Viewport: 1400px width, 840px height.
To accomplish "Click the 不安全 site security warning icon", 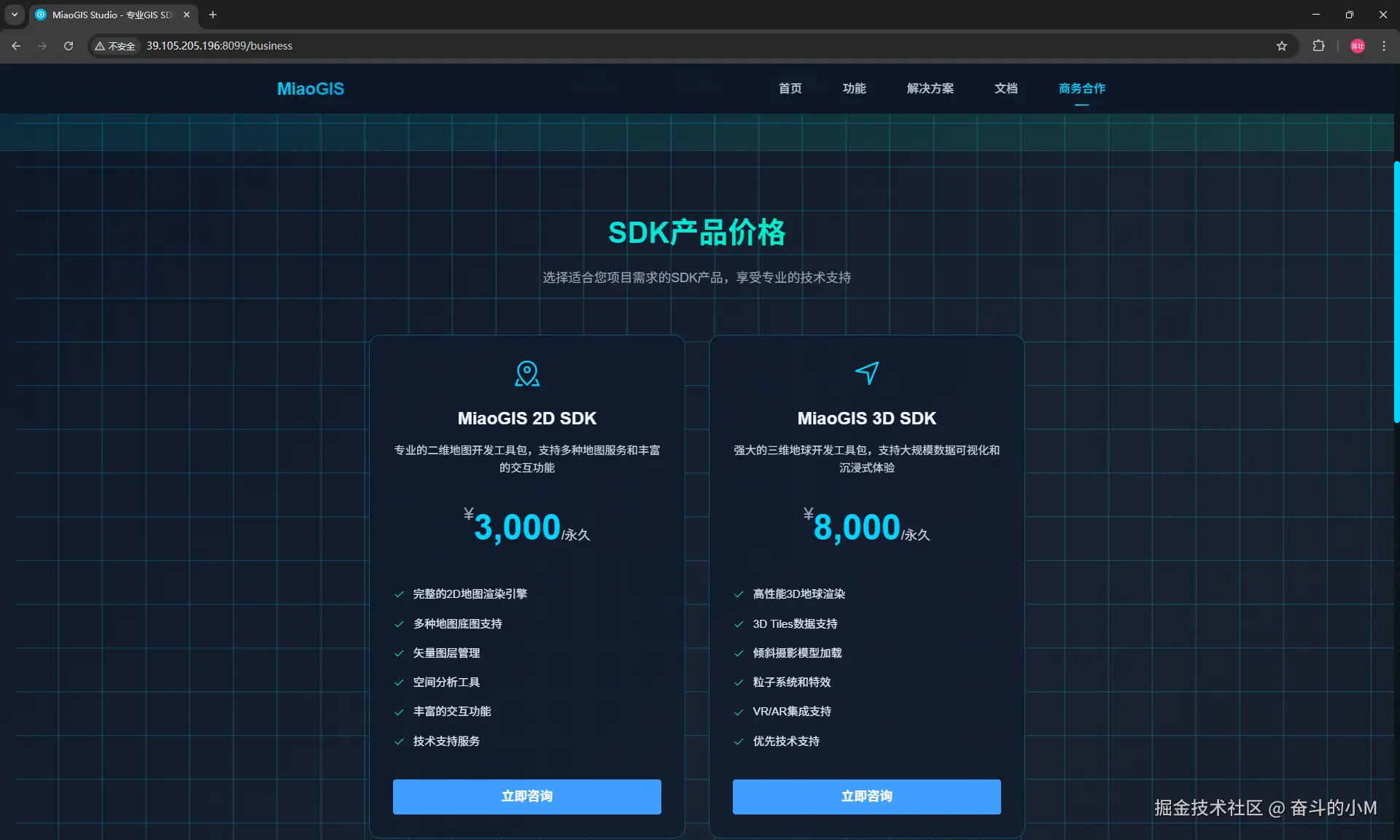I will pos(115,46).
